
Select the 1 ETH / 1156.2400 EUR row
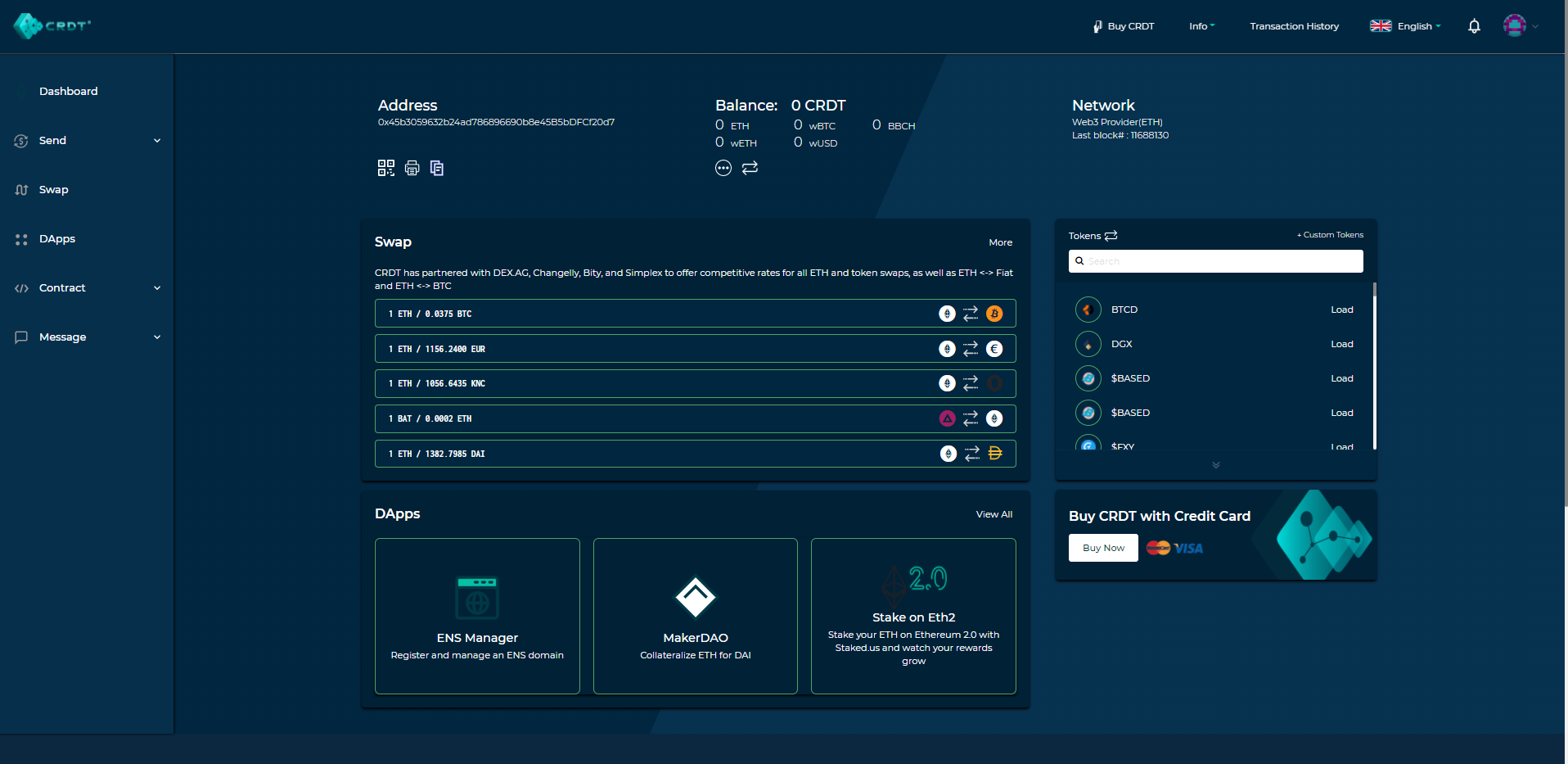(696, 349)
